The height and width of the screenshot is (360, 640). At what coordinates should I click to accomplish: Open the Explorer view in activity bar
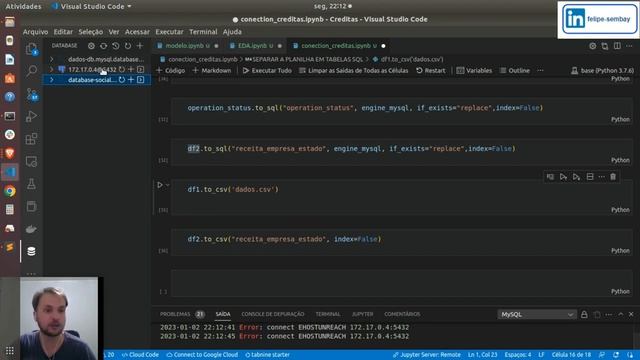point(31,49)
